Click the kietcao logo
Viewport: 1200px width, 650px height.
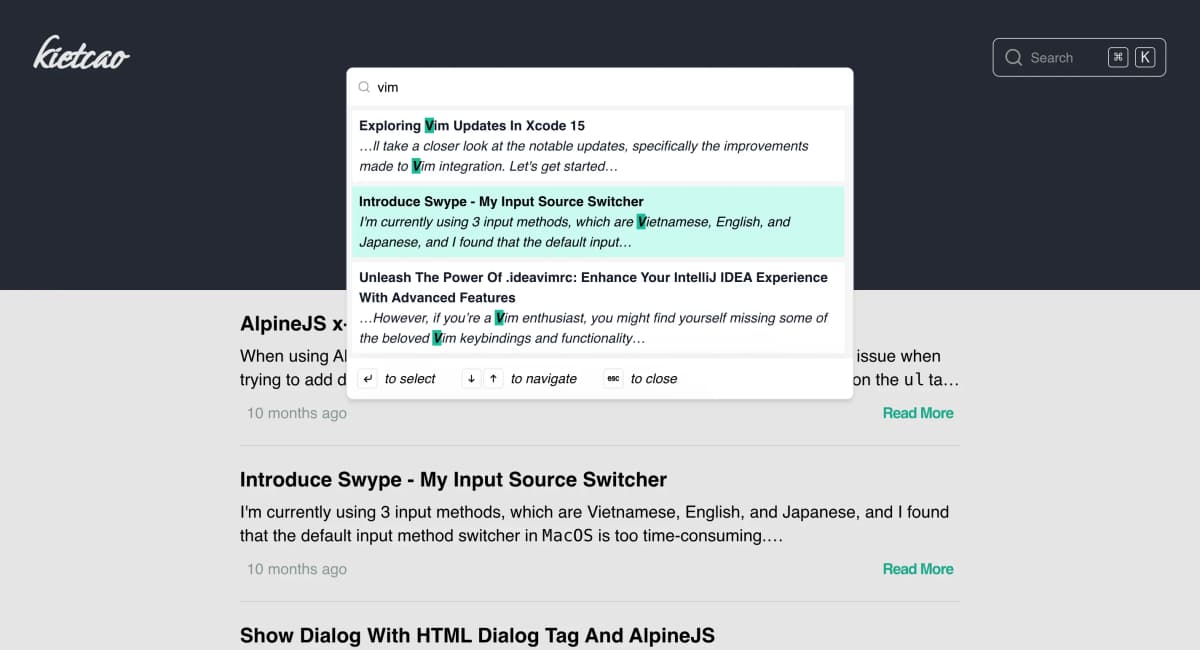point(81,53)
